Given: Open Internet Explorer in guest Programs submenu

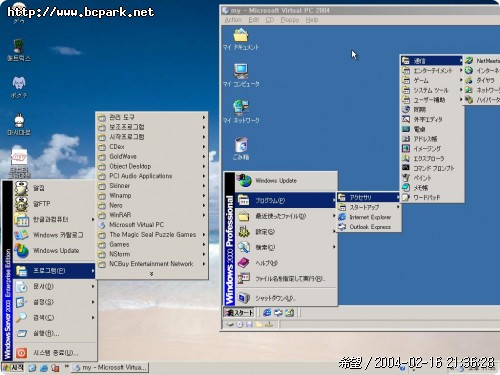Looking at the screenshot, I should point(369,217).
